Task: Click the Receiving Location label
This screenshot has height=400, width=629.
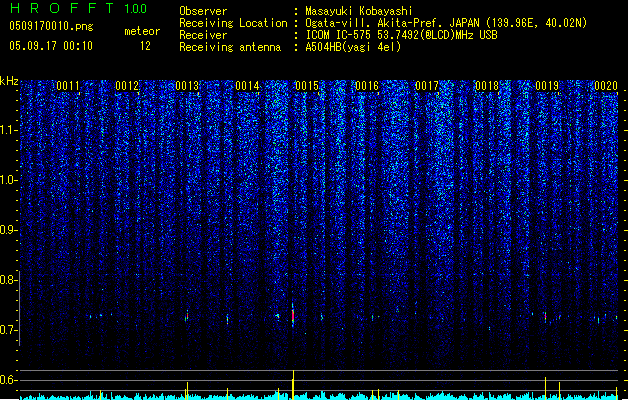Action: coord(233,23)
